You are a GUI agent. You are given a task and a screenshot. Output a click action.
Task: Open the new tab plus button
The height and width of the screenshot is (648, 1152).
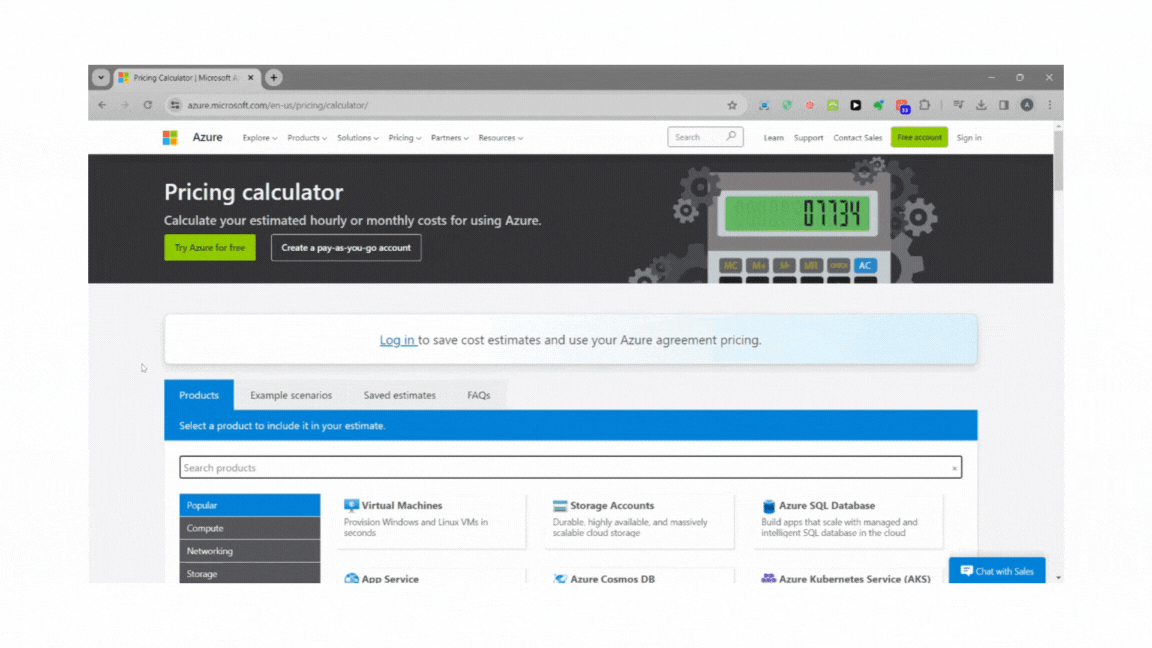(x=273, y=77)
